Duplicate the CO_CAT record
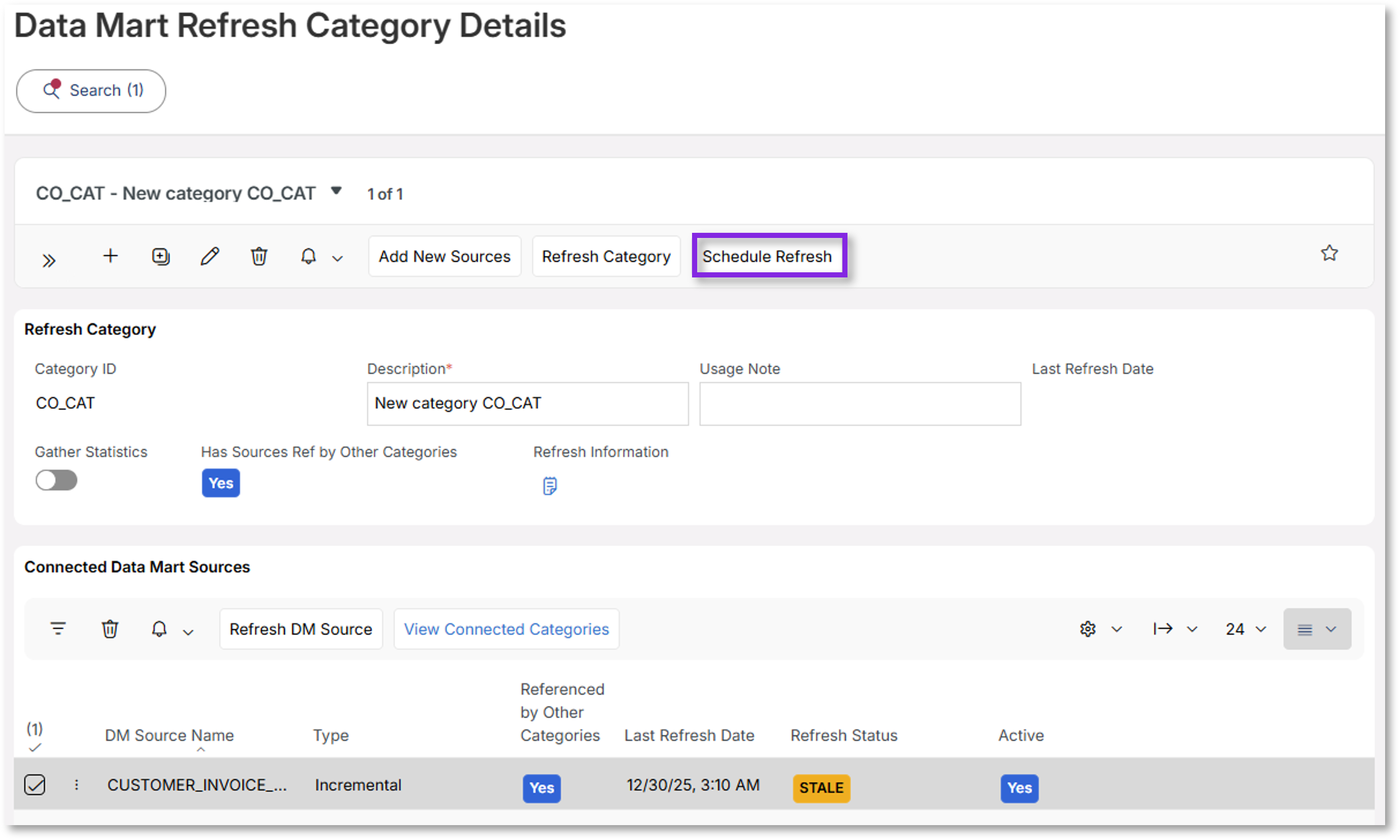The image size is (1400, 840). click(161, 256)
